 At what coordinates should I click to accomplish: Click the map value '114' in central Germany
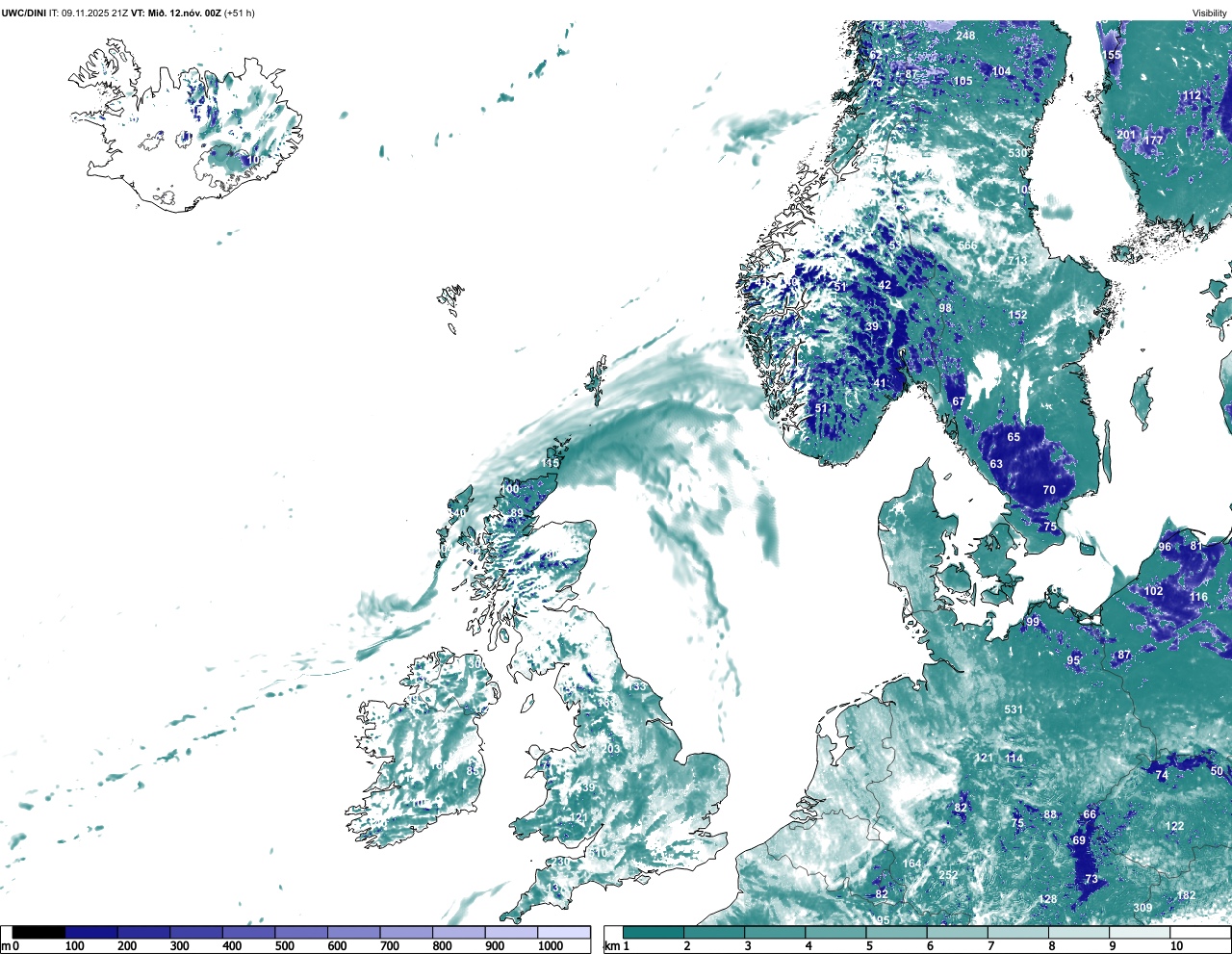1014,759
